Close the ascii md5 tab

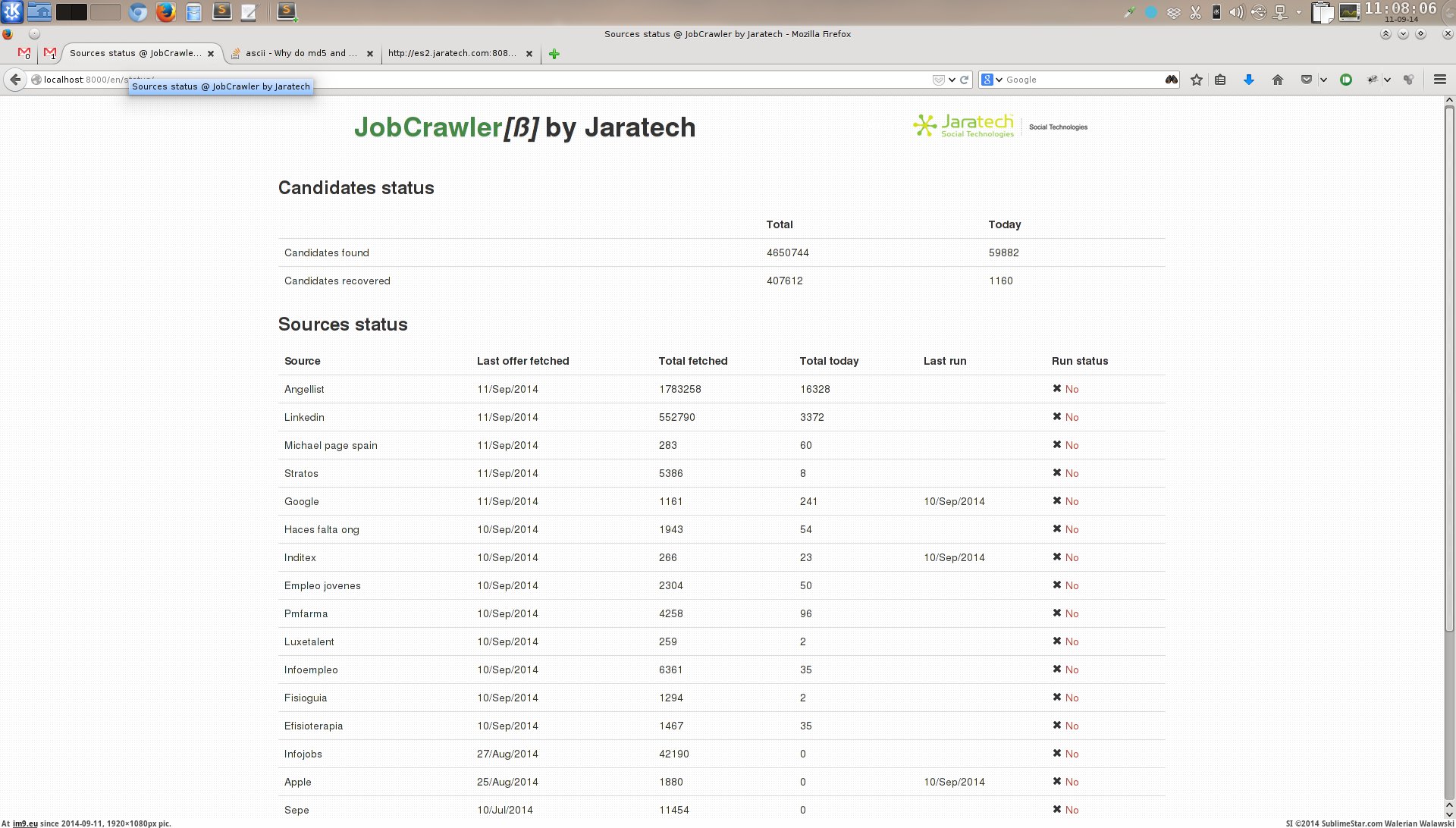pyautogui.click(x=370, y=54)
